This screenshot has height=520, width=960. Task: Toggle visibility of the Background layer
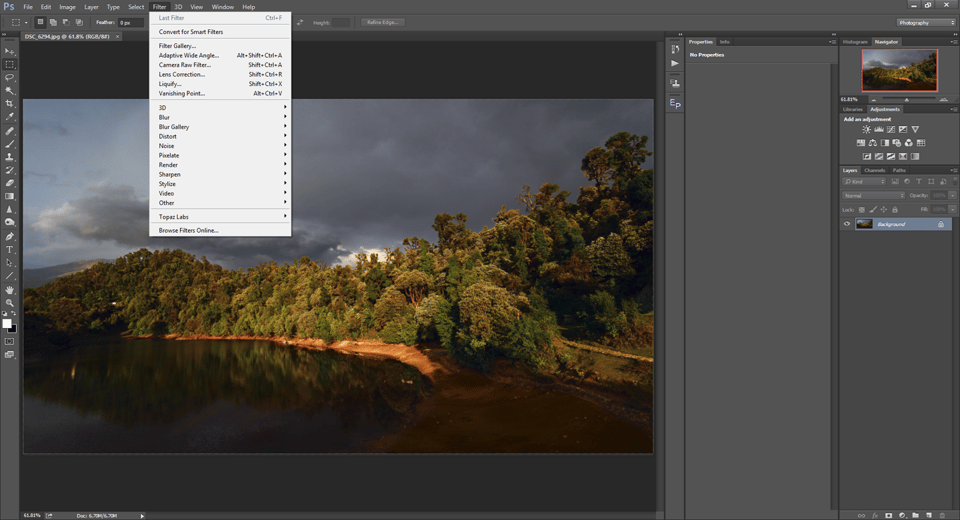click(x=847, y=224)
